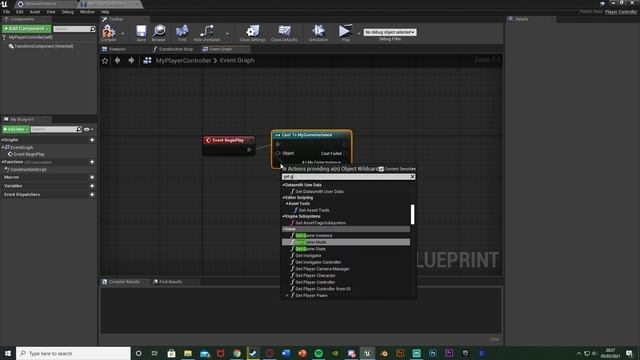Open debug object filter dropdown

tap(390, 32)
